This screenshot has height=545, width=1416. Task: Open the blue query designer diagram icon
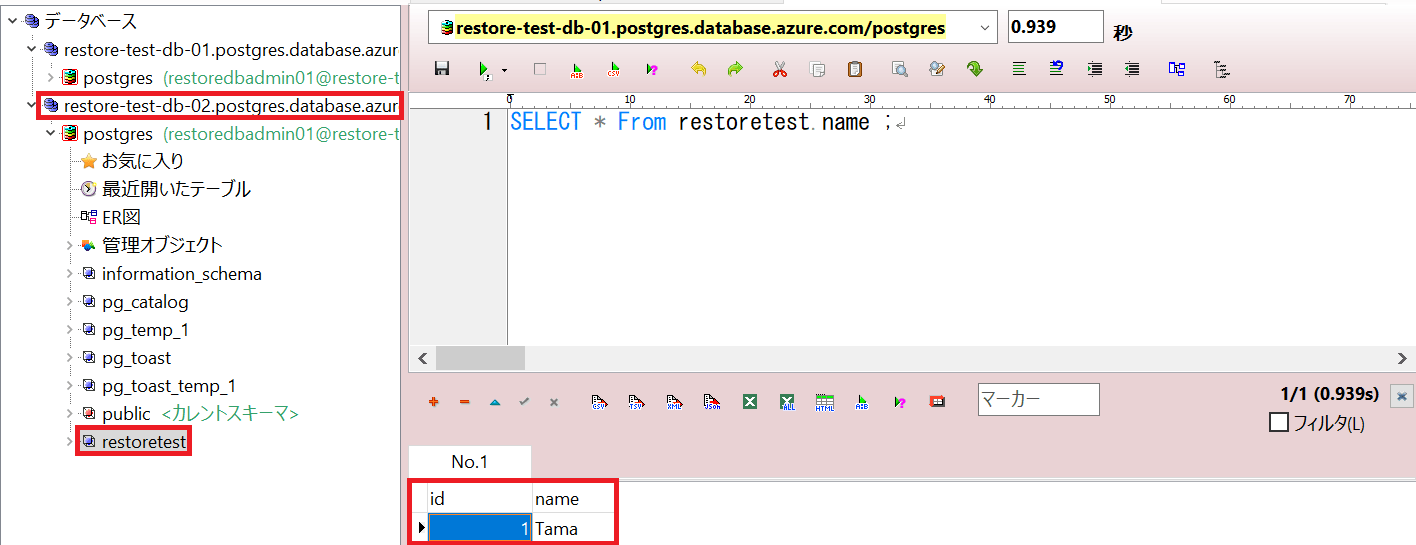[1177, 69]
